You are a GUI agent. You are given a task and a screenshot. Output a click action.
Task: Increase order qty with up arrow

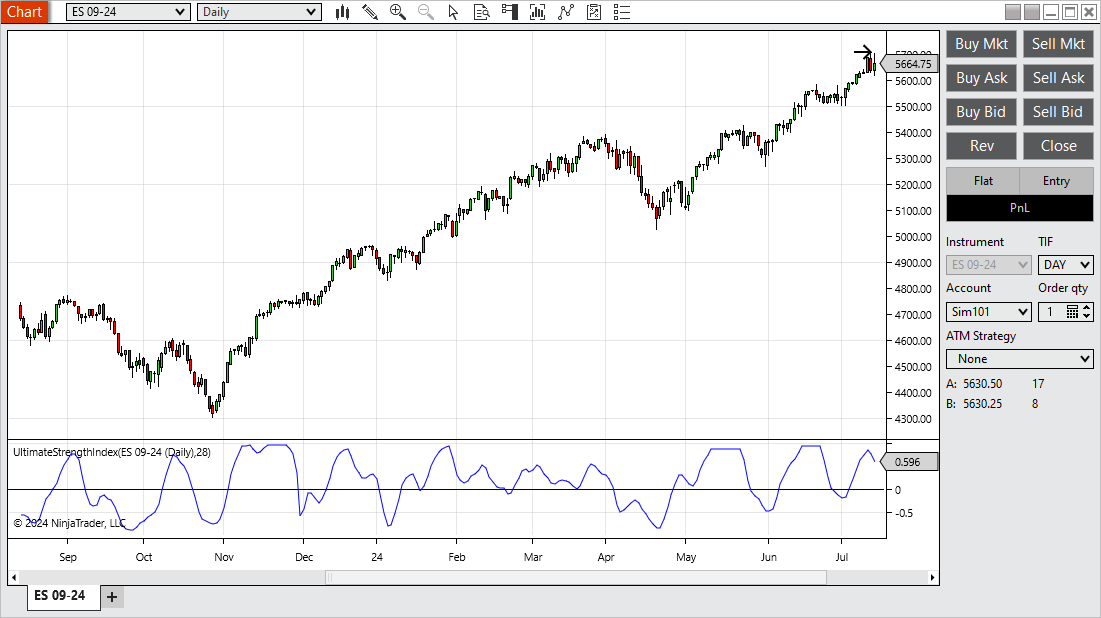pyautogui.click(x=1087, y=308)
